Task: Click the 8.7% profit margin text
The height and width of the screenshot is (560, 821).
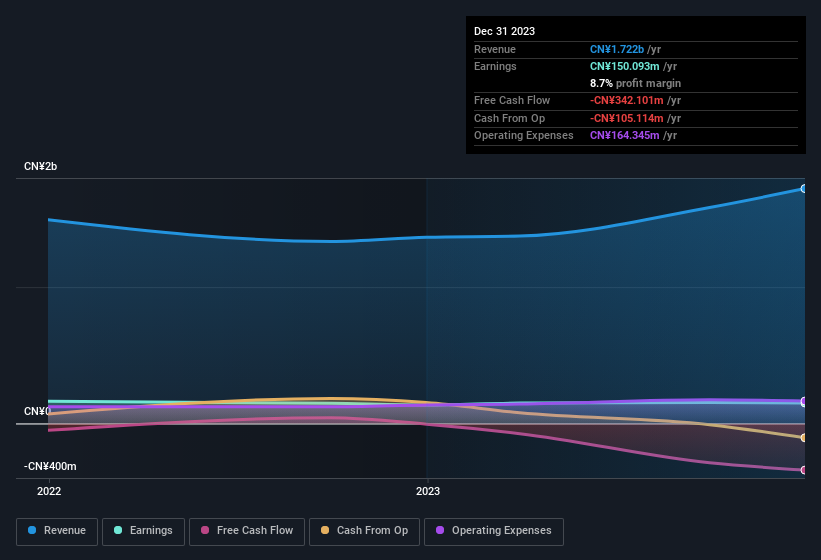Action: (x=635, y=83)
